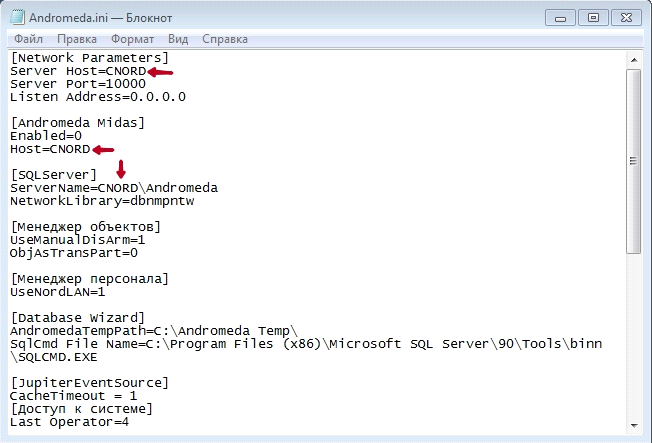Click the [Менеджер персонала] section header
The width and height of the screenshot is (652, 443).
pos(89,279)
